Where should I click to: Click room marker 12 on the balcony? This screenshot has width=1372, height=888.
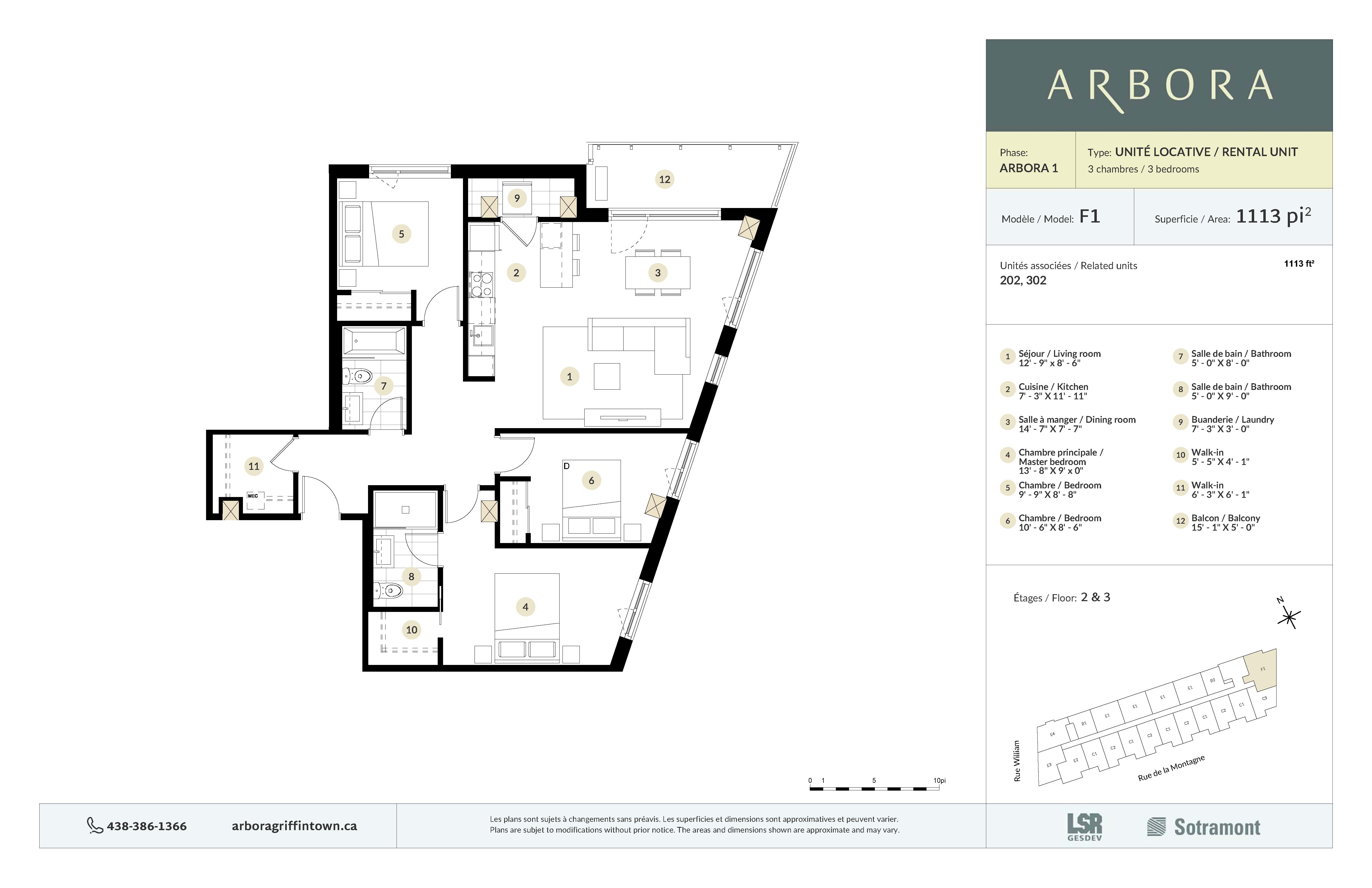click(665, 179)
